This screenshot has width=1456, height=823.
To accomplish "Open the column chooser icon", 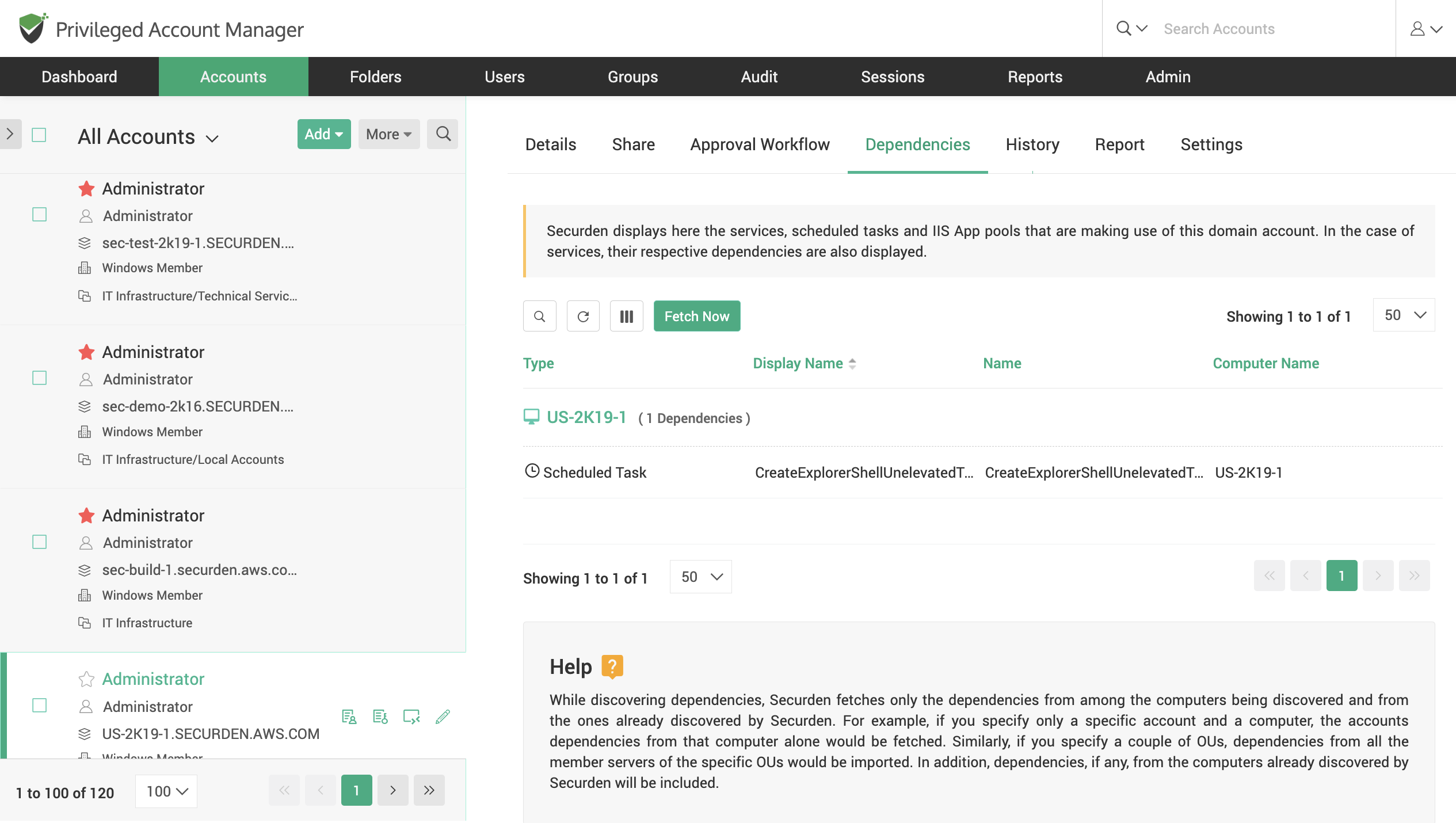I will pyautogui.click(x=627, y=316).
